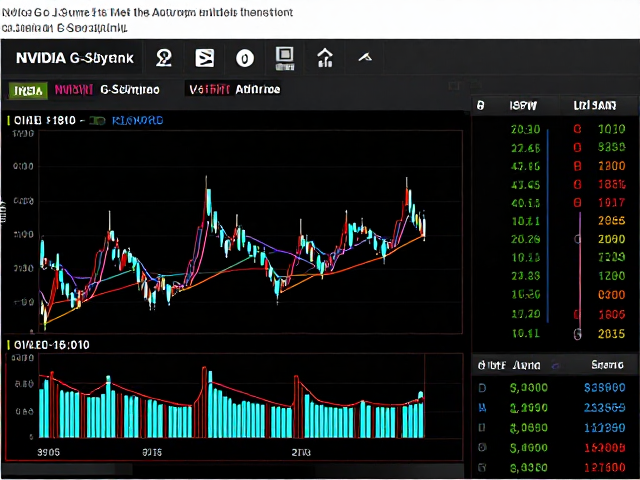Viewport: 640px width, 480px height.
Task: Click the blue M row icon in bottom table
Action: pyautogui.click(x=482, y=407)
